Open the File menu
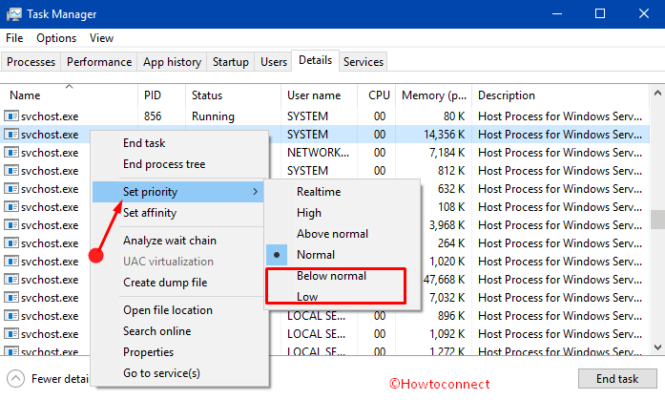The height and width of the screenshot is (400, 665). tap(15, 38)
